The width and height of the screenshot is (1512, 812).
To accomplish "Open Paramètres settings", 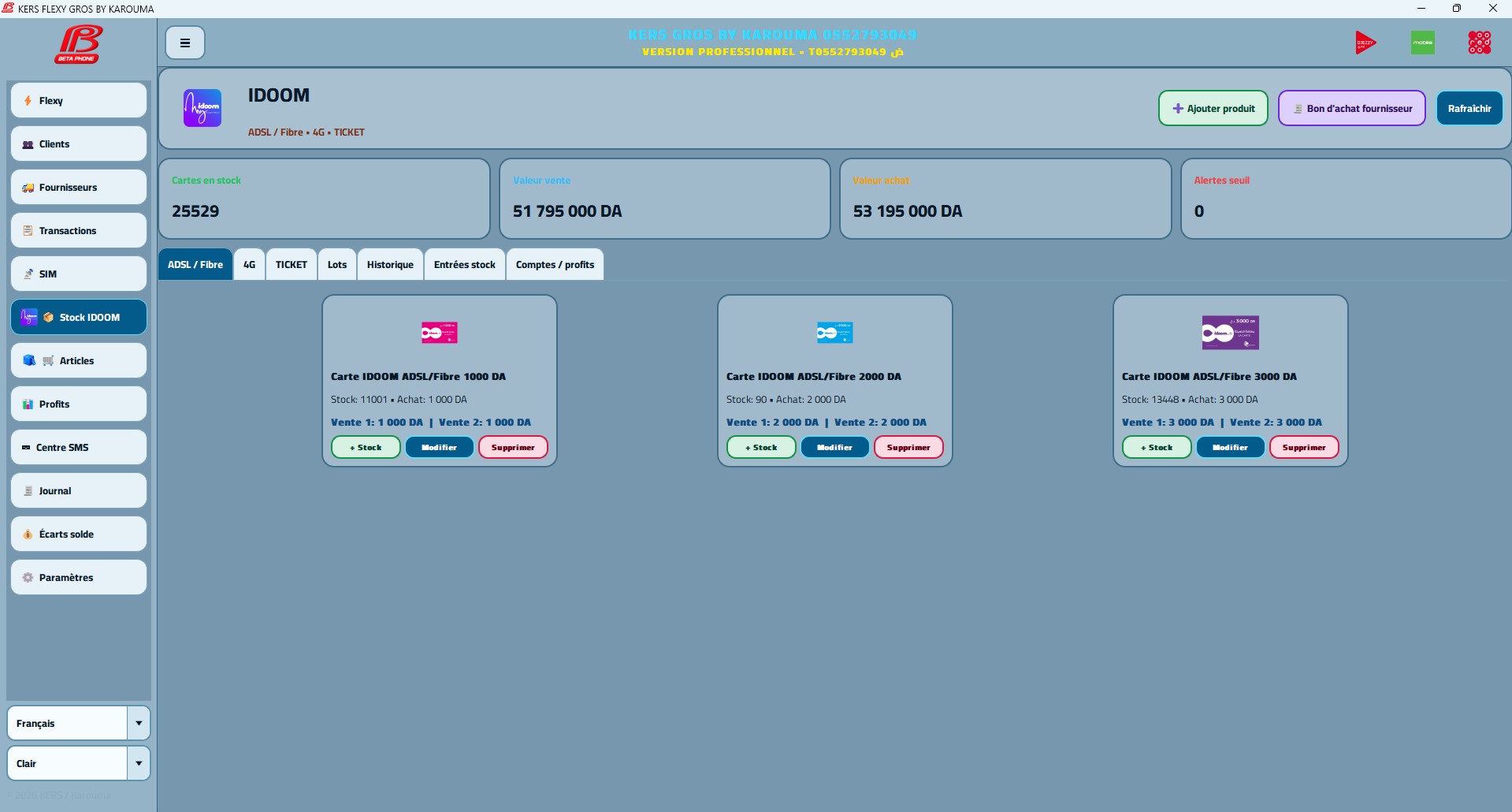I will point(79,577).
